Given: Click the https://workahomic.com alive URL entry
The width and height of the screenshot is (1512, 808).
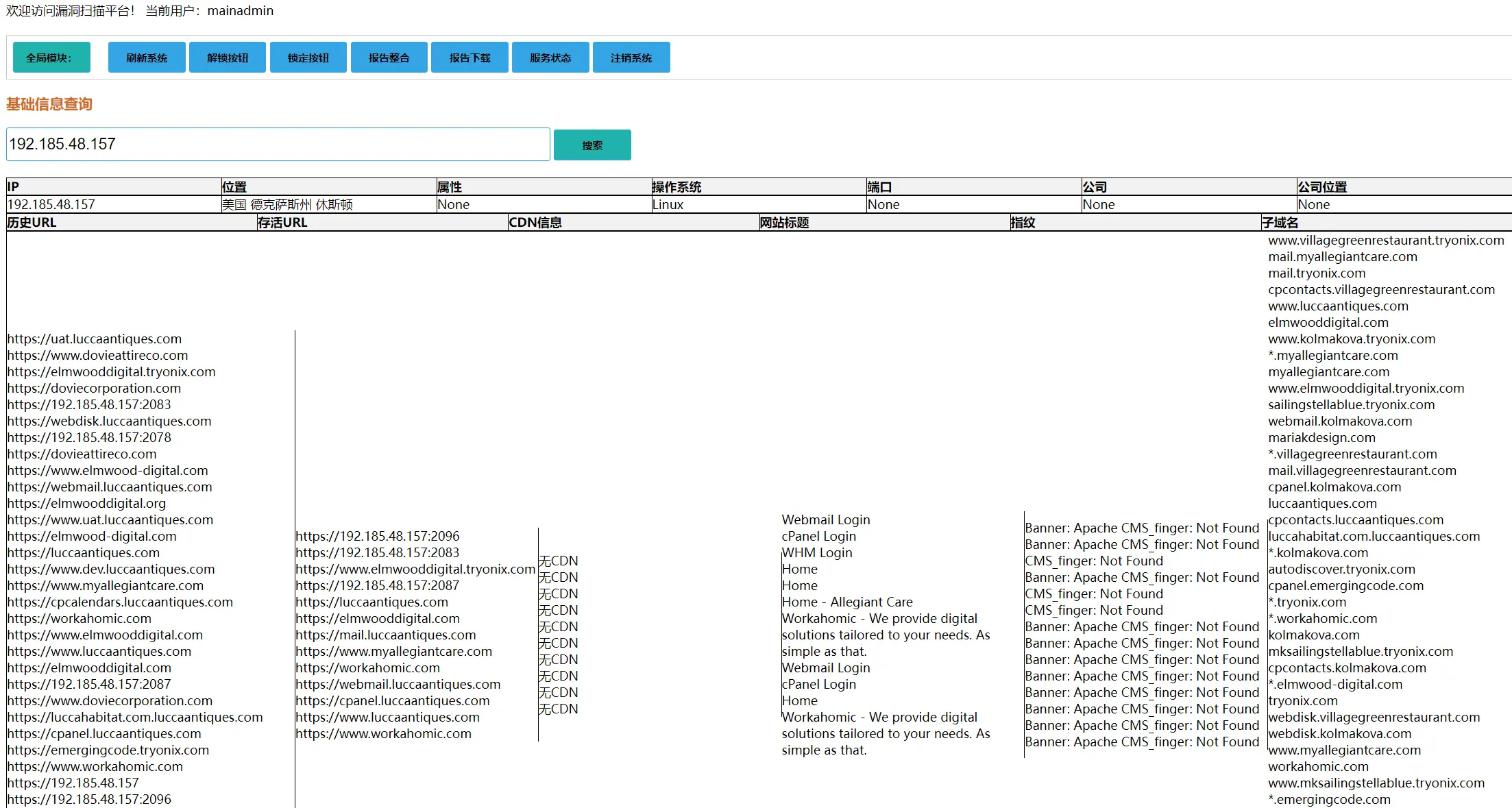Looking at the screenshot, I should 367,668.
